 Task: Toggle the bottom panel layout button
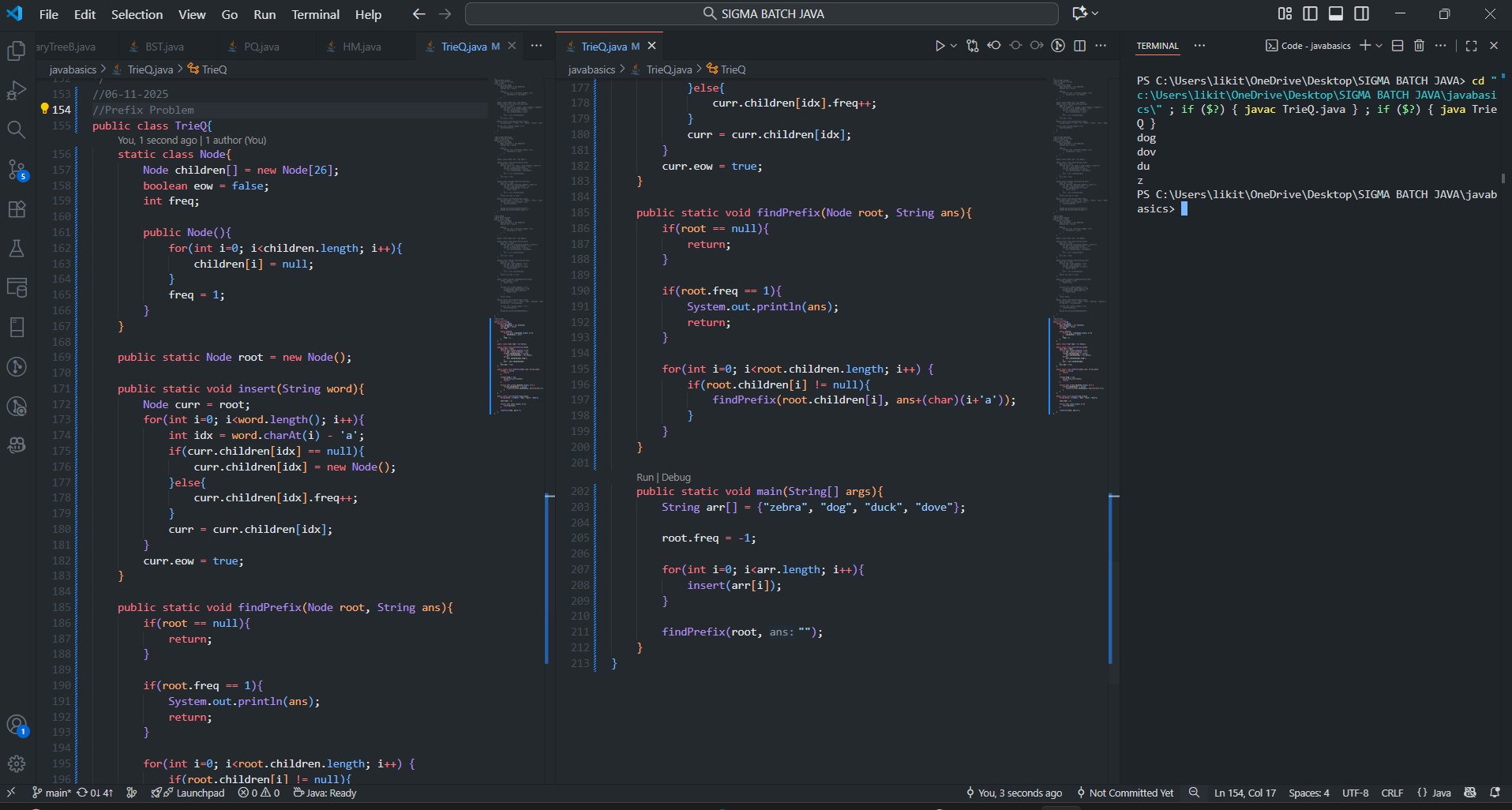click(x=1336, y=14)
